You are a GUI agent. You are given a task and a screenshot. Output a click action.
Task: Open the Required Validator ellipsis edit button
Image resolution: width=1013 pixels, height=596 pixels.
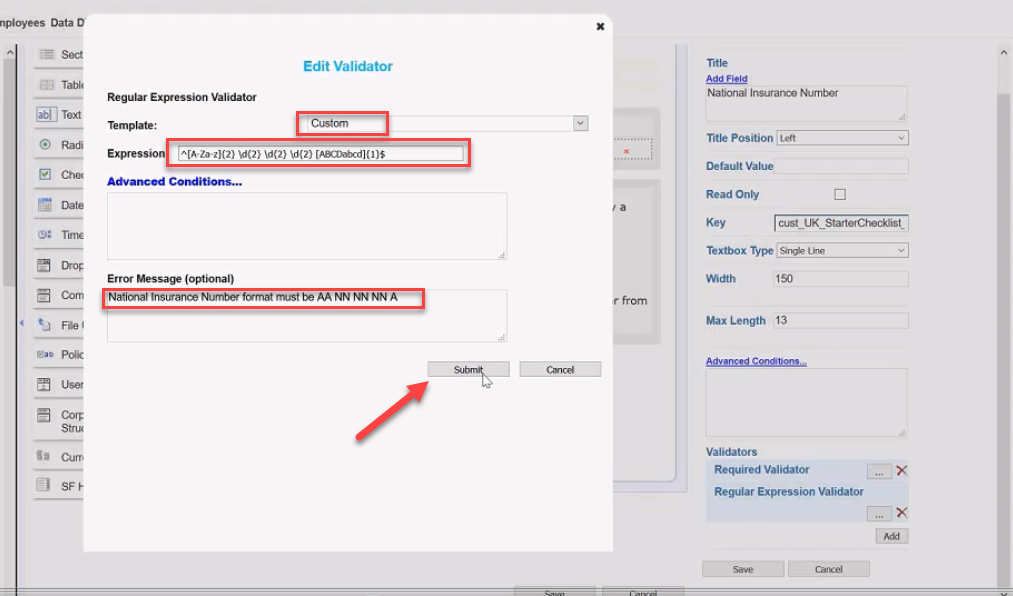pyautogui.click(x=879, y=471)
